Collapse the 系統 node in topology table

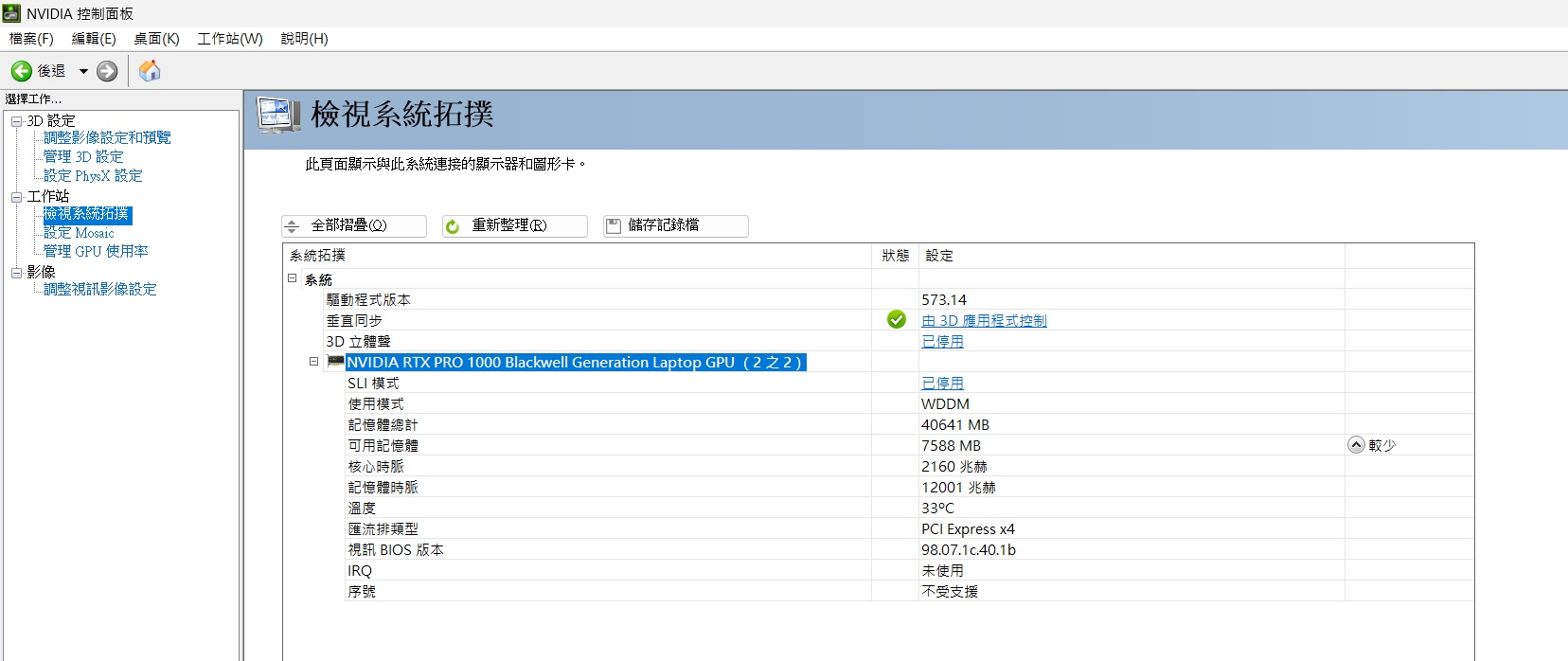pos(293,278)
